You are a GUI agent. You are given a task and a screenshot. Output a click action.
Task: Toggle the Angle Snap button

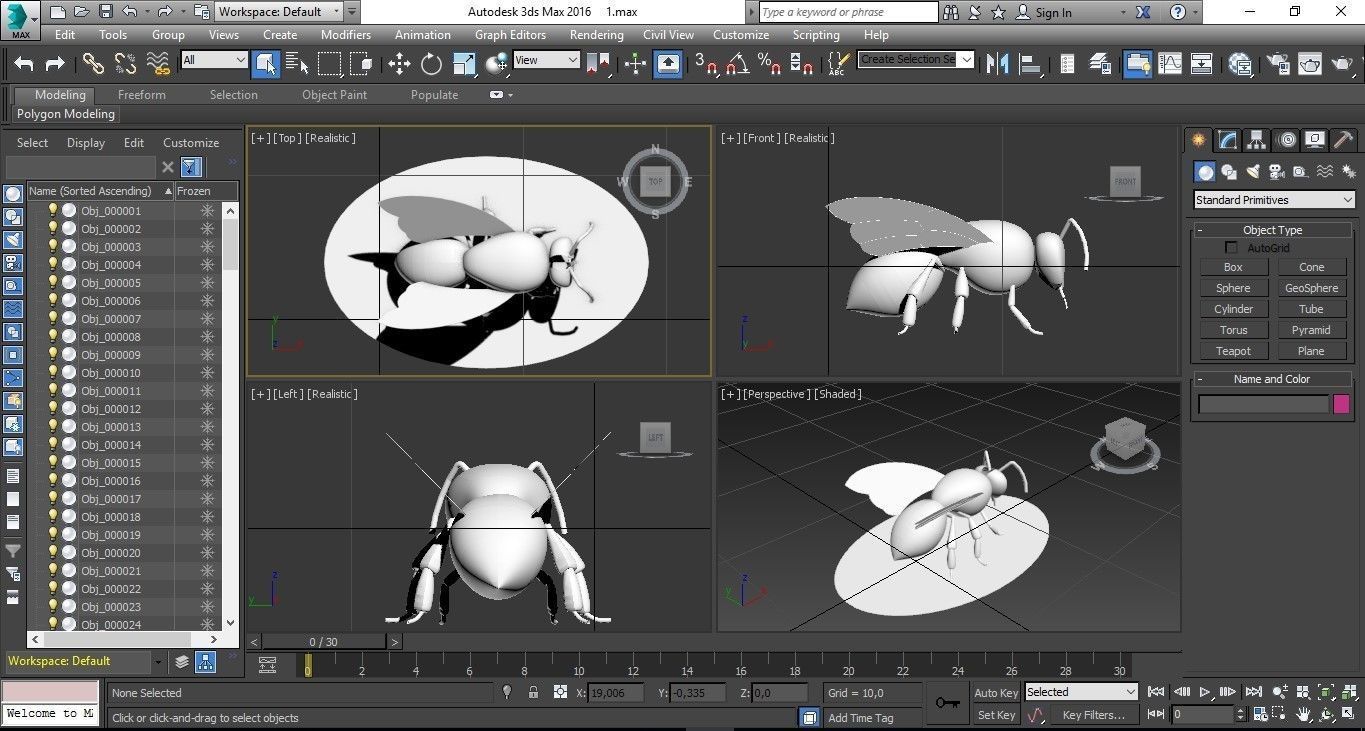point(738,64)
